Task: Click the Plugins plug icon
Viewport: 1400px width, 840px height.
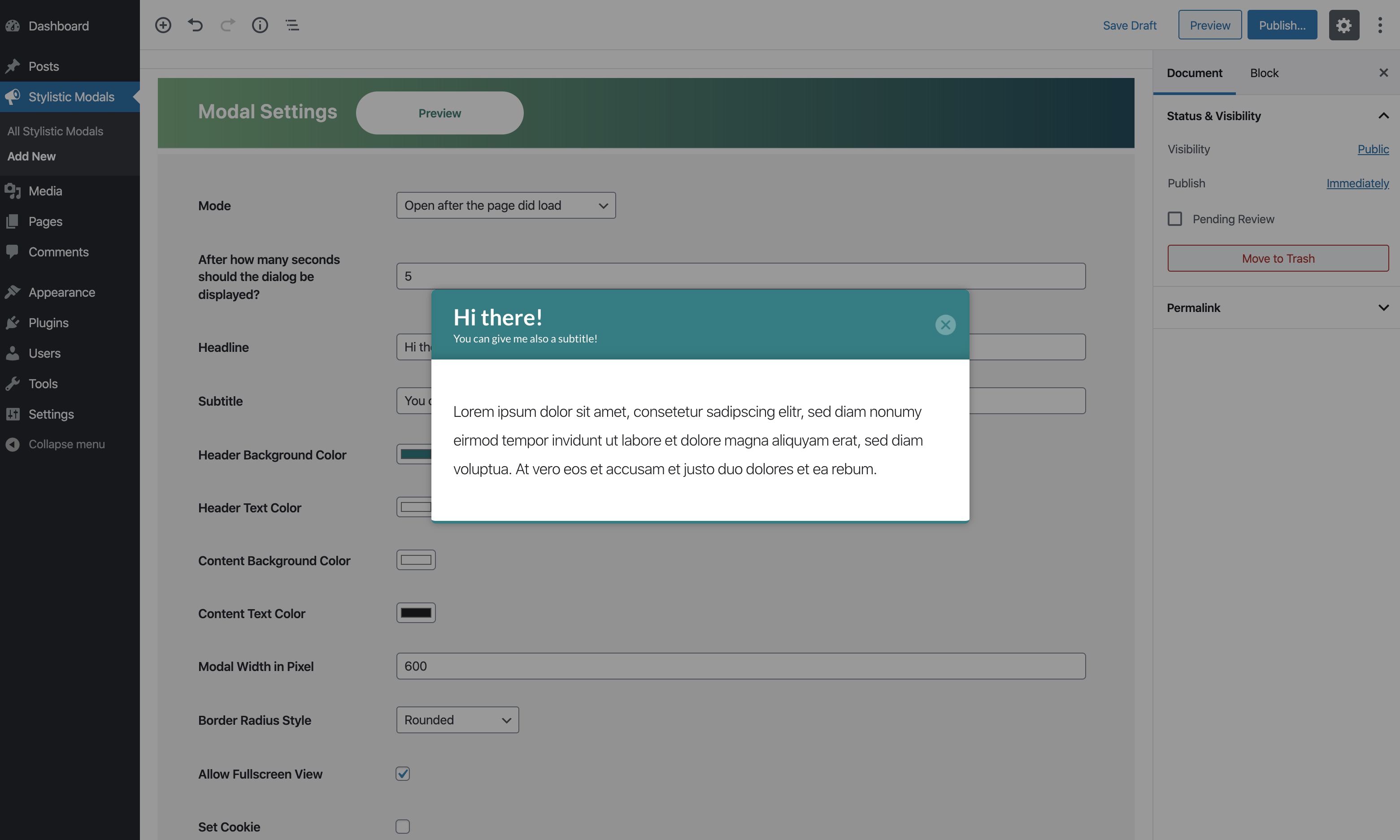Action: pyautogui.click(x=13, y=323)
